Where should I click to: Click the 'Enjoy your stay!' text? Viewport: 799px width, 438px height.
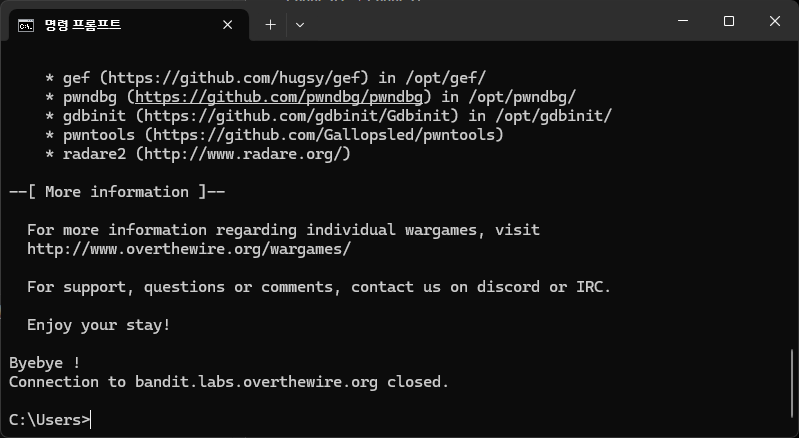pos(98,325)
